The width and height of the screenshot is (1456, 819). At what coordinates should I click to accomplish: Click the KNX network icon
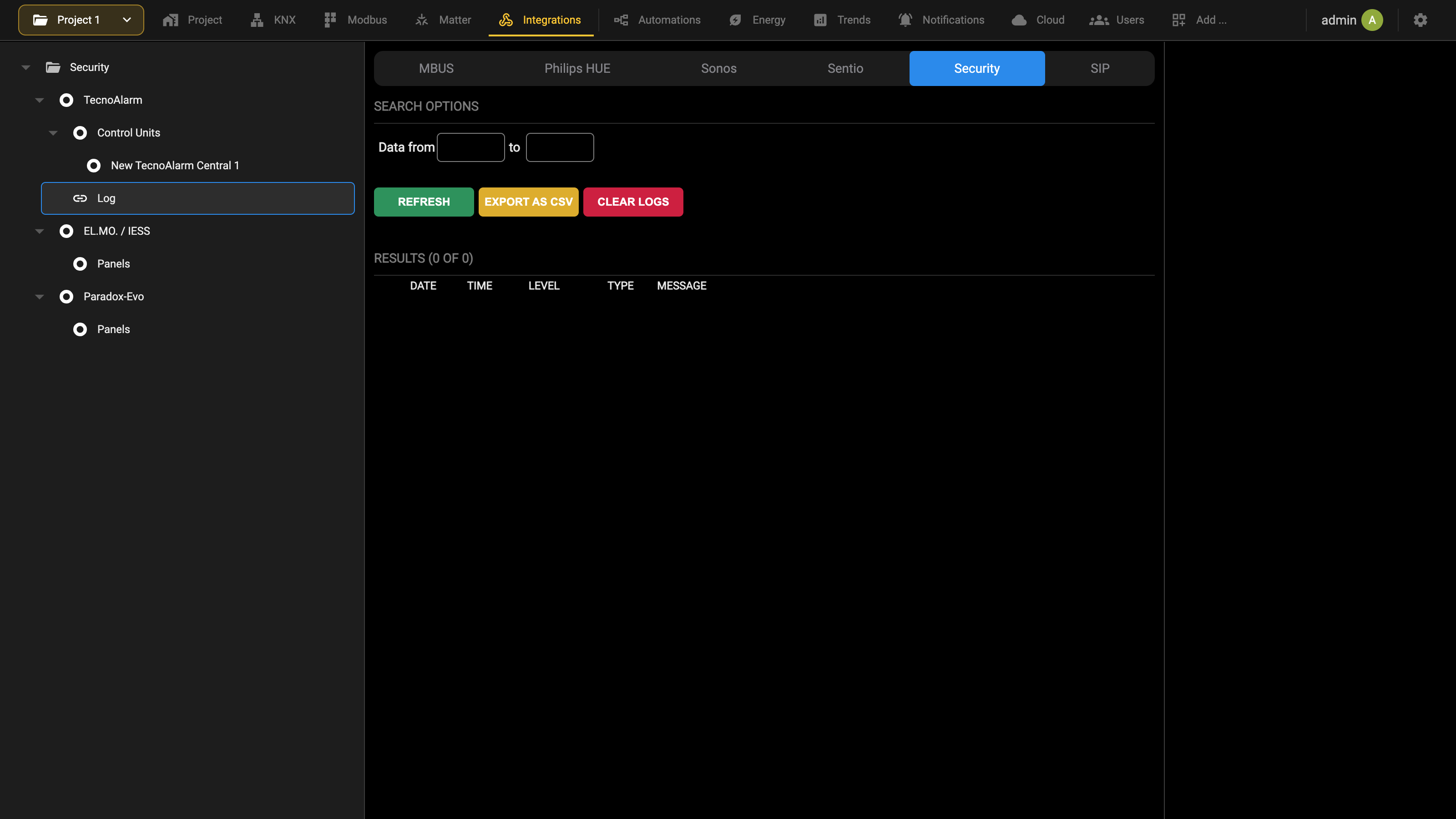coord(257,20)
